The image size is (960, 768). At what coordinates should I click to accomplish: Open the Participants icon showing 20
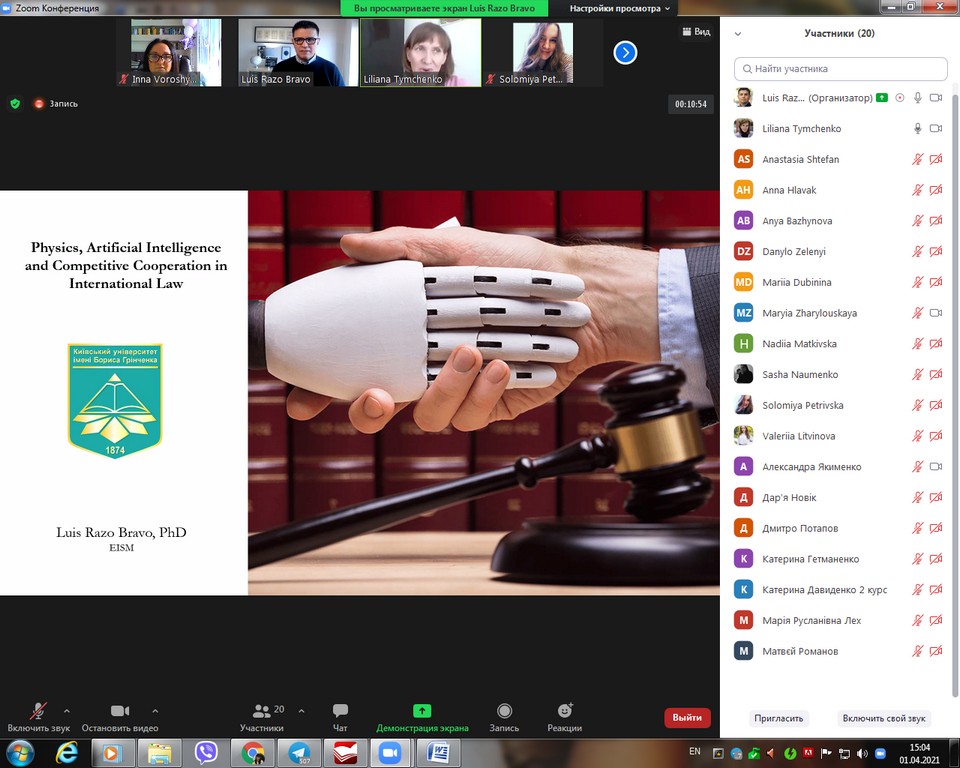click(262, 711)
